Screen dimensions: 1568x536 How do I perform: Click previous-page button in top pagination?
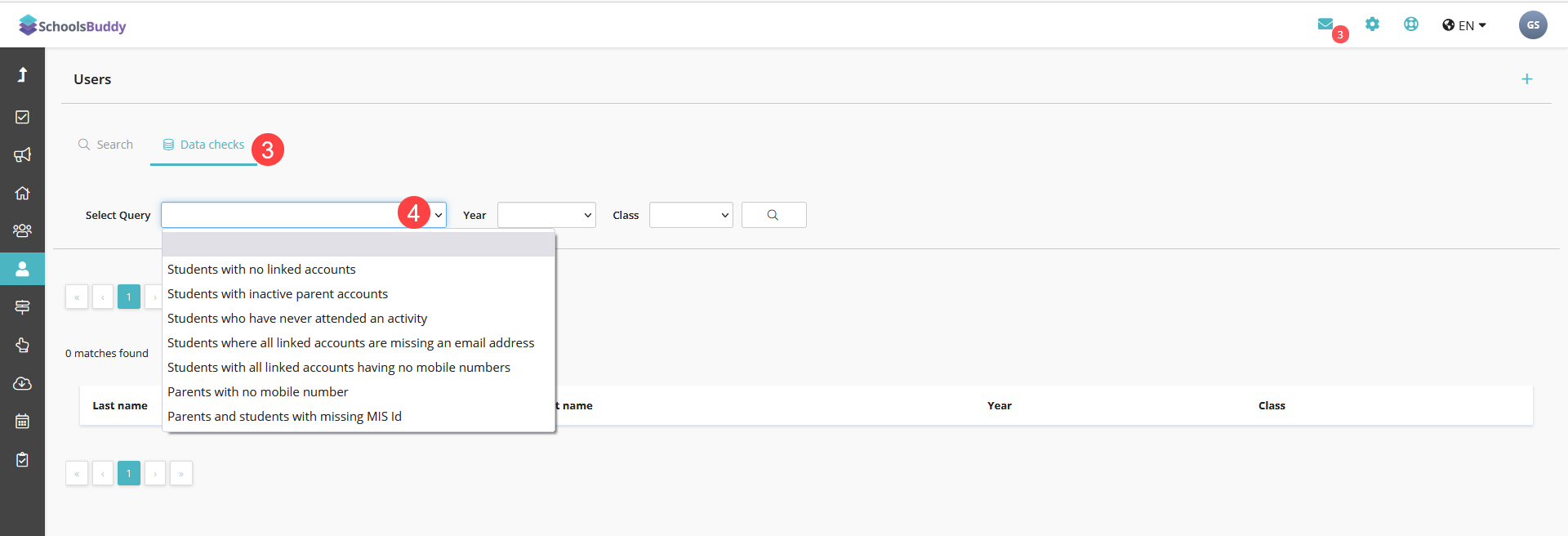point(103,297)
